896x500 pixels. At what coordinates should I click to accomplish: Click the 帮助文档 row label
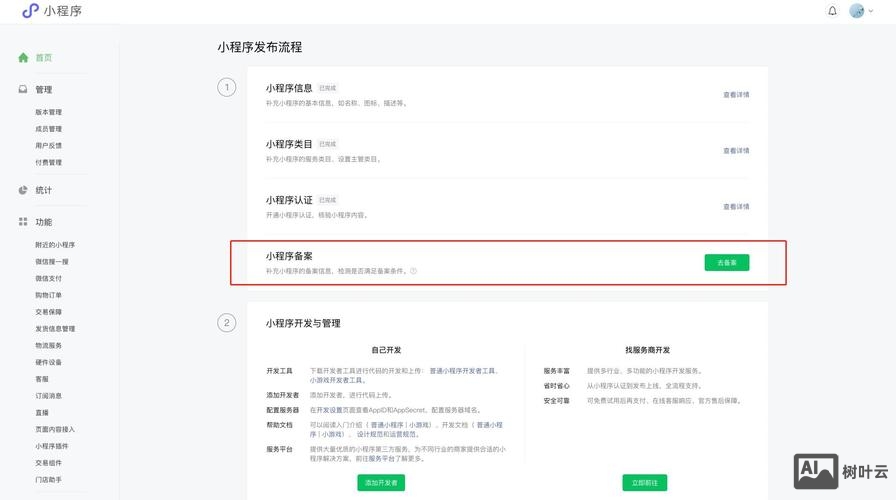point(279,425)
